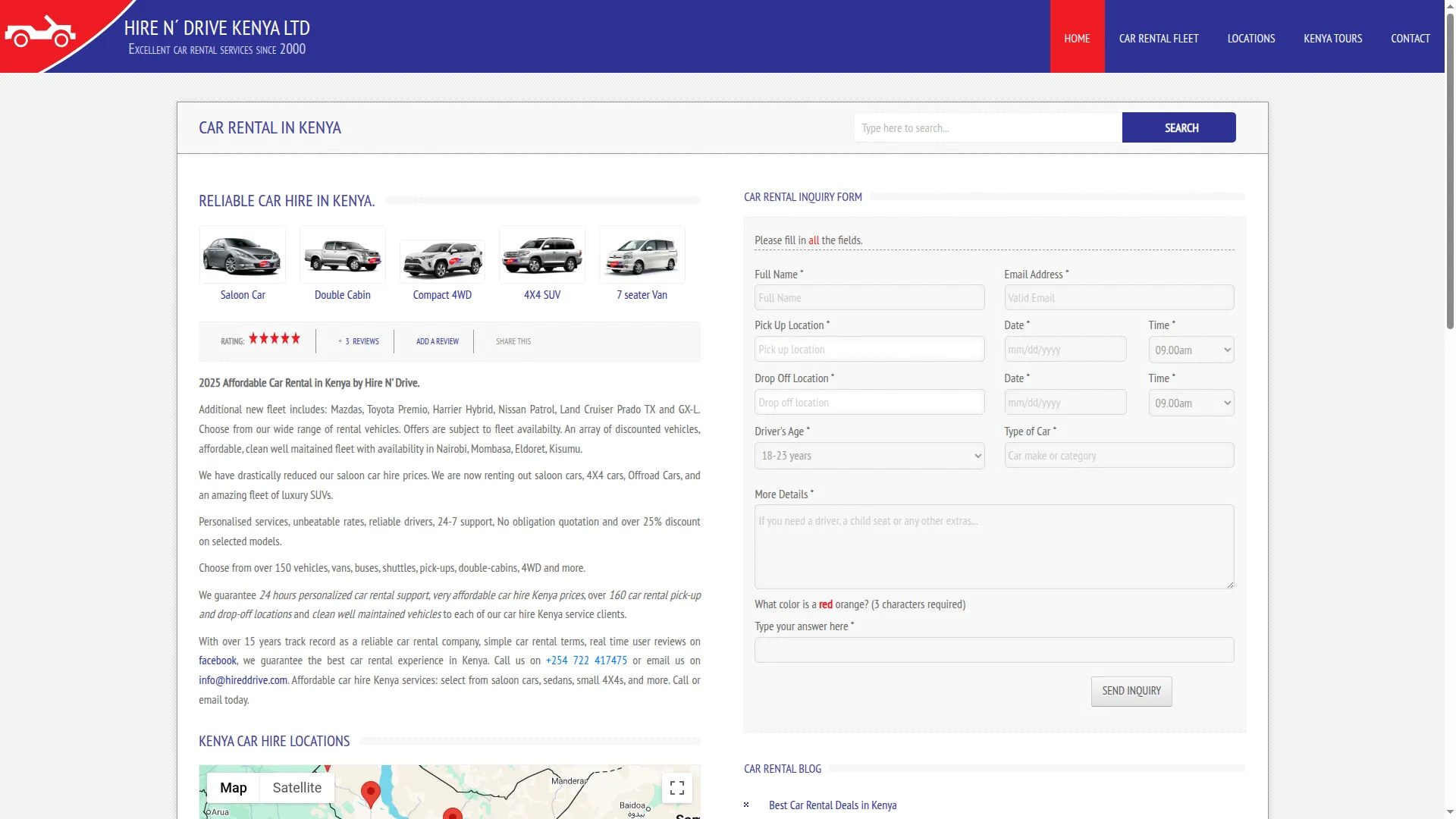Image resolution: width=1456 pixels, height=819 pixels.
Task: Open the map fullscreen toggle icon
Action: (677, 788)
